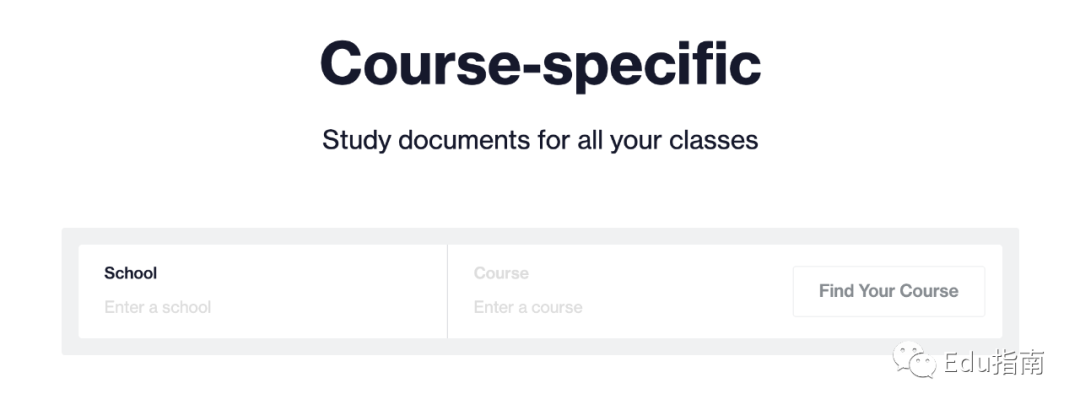Click the Study documents for all your classes subtitle
The image size is (1080, 410).
tap(540, 140)
